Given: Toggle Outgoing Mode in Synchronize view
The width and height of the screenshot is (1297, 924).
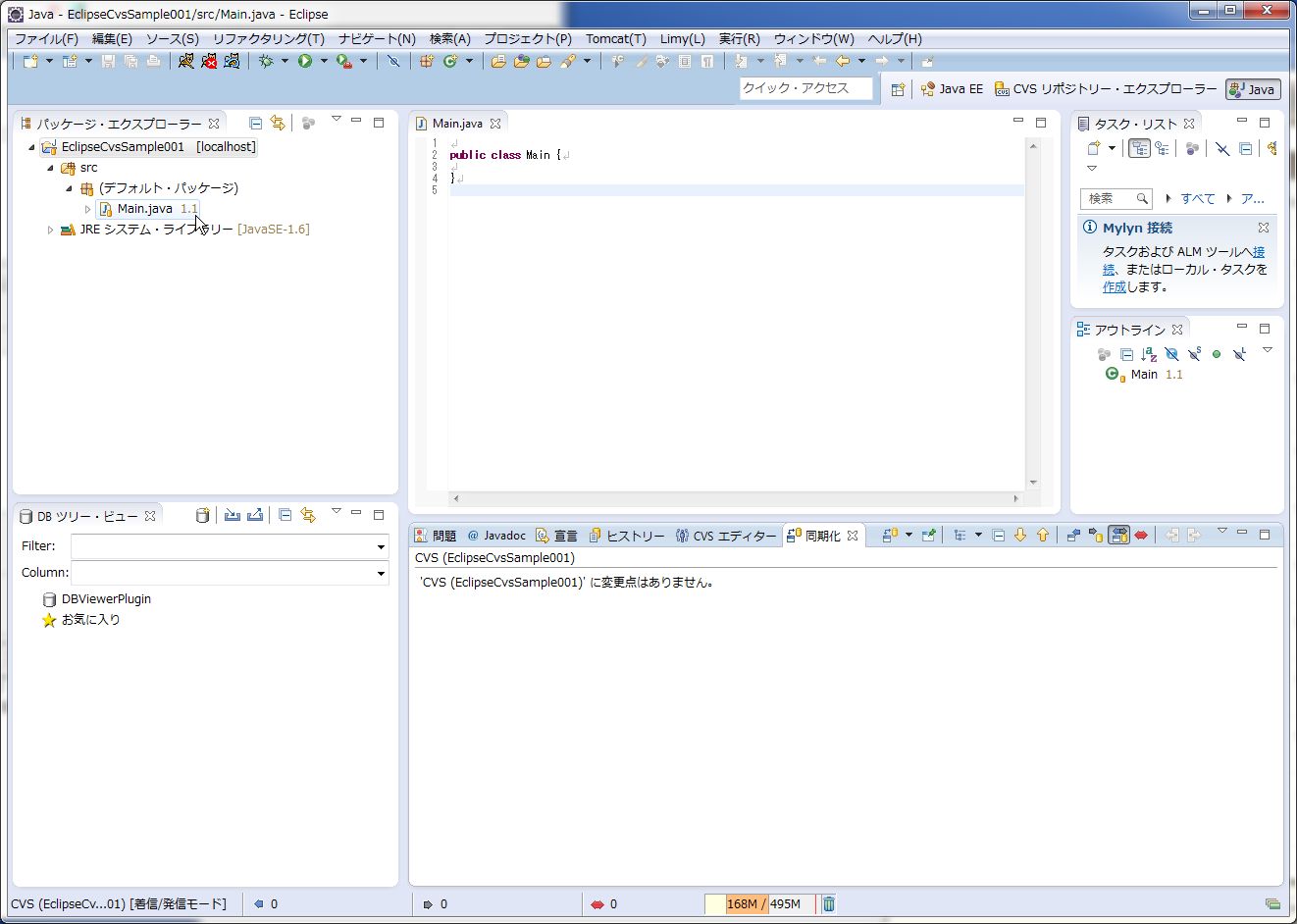Looking at the screenshot, I should (x=1096, y=536).
